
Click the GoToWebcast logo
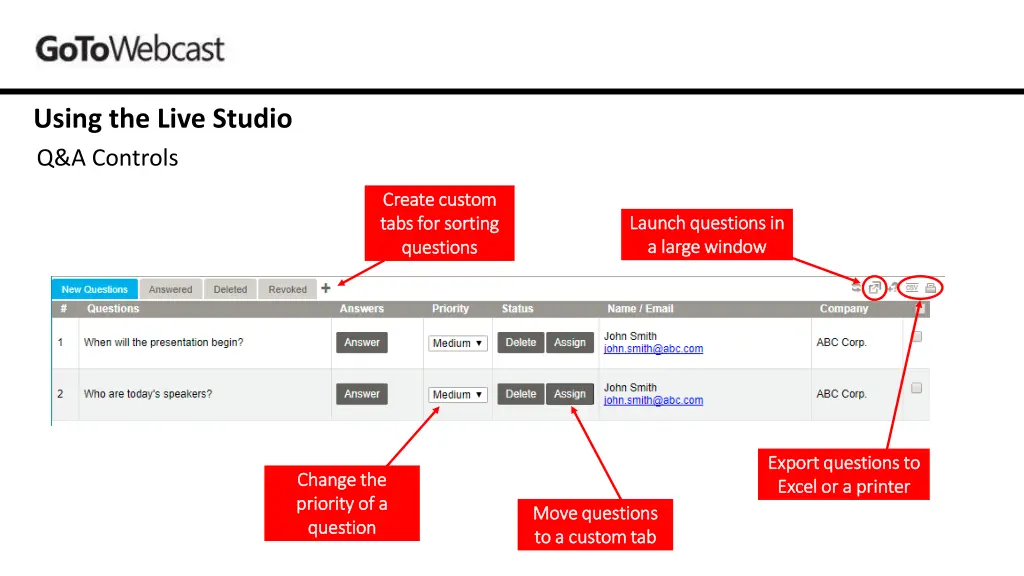point(130,49)
